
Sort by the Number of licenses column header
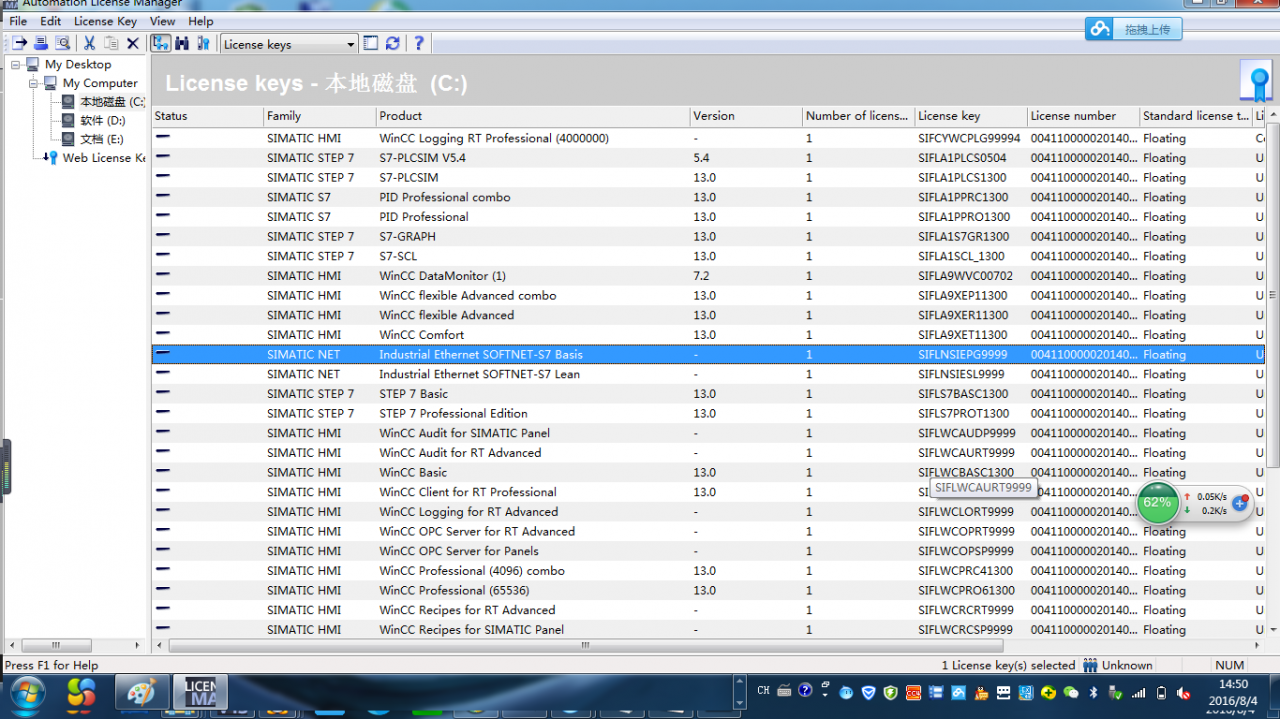859,116
